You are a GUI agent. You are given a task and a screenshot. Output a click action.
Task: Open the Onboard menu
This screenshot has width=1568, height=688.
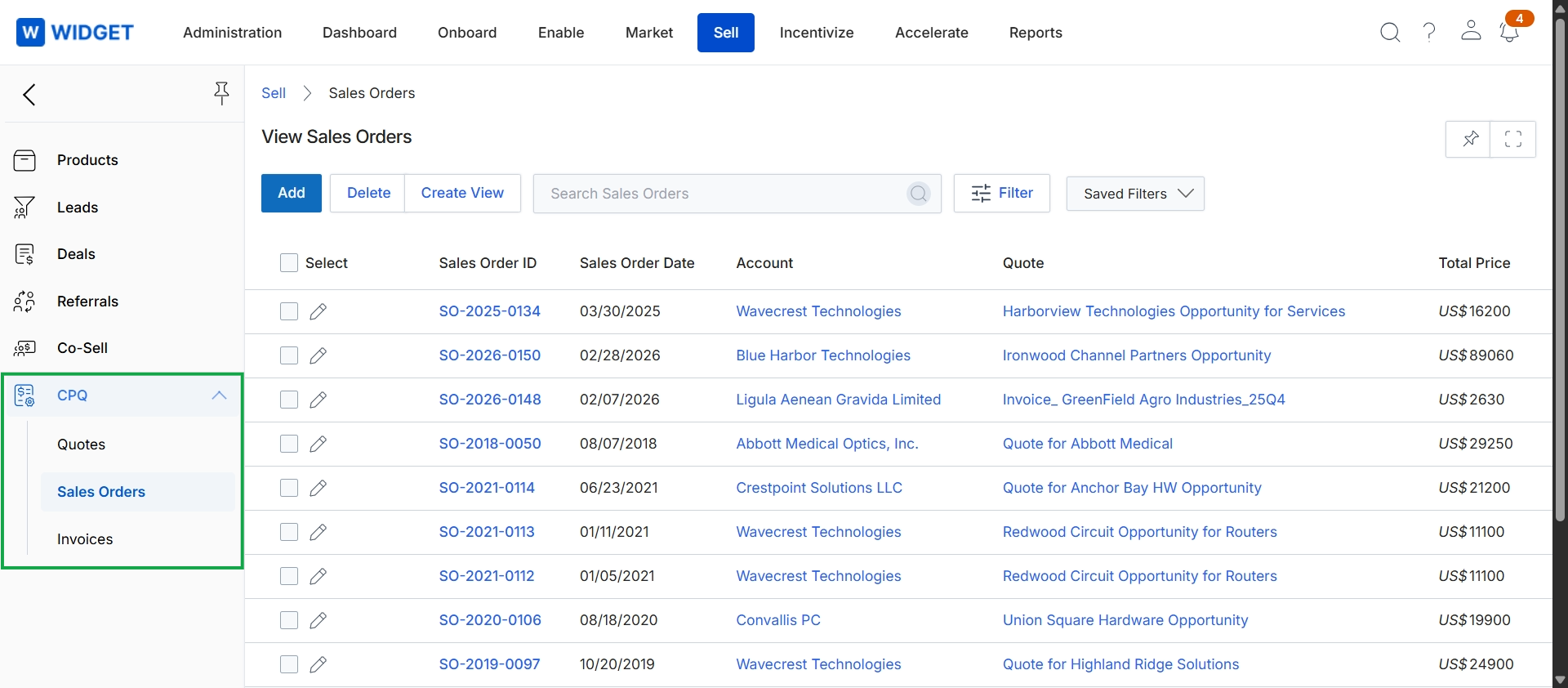[x=467, y=33]
